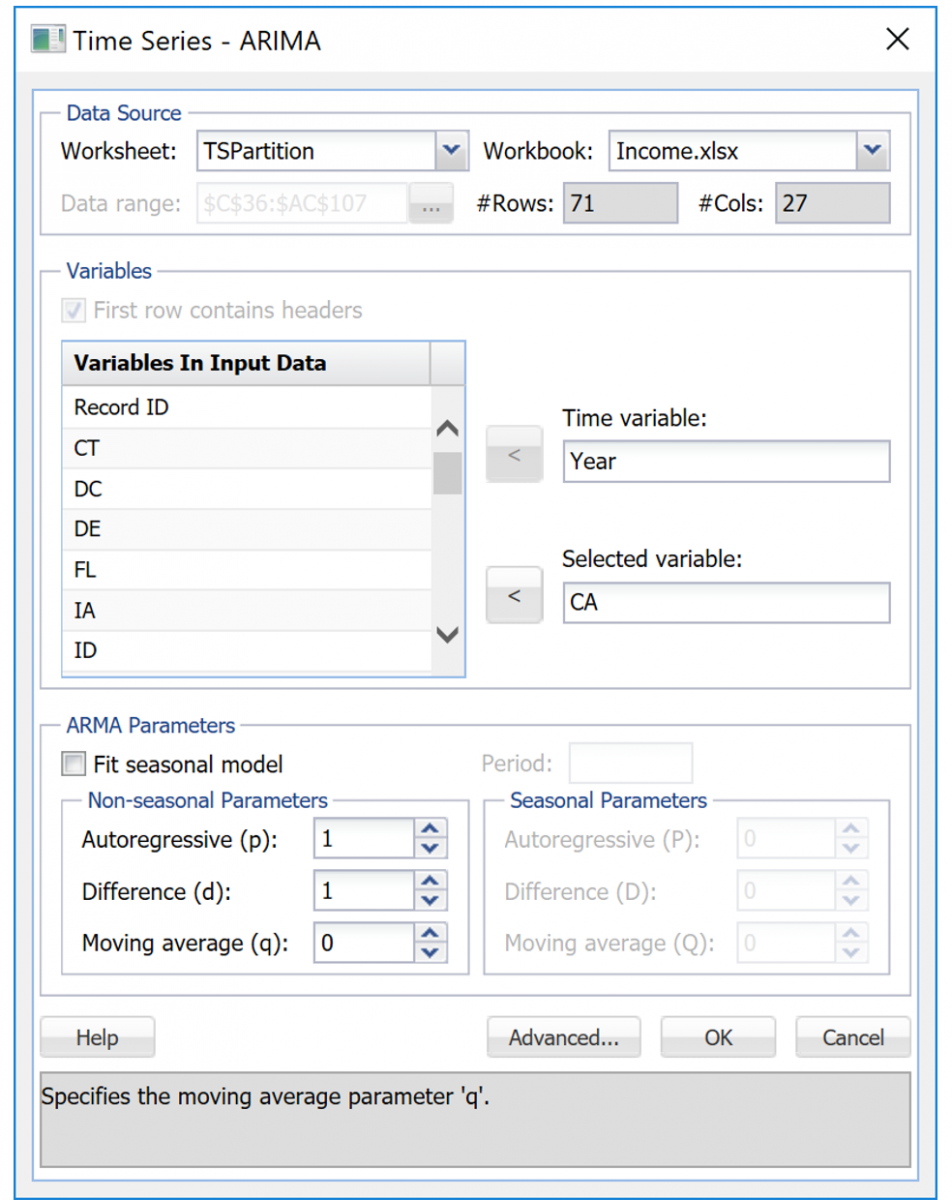Increase the Difference (d) value
Screen dimensions: 952x1200
point(431,881)
